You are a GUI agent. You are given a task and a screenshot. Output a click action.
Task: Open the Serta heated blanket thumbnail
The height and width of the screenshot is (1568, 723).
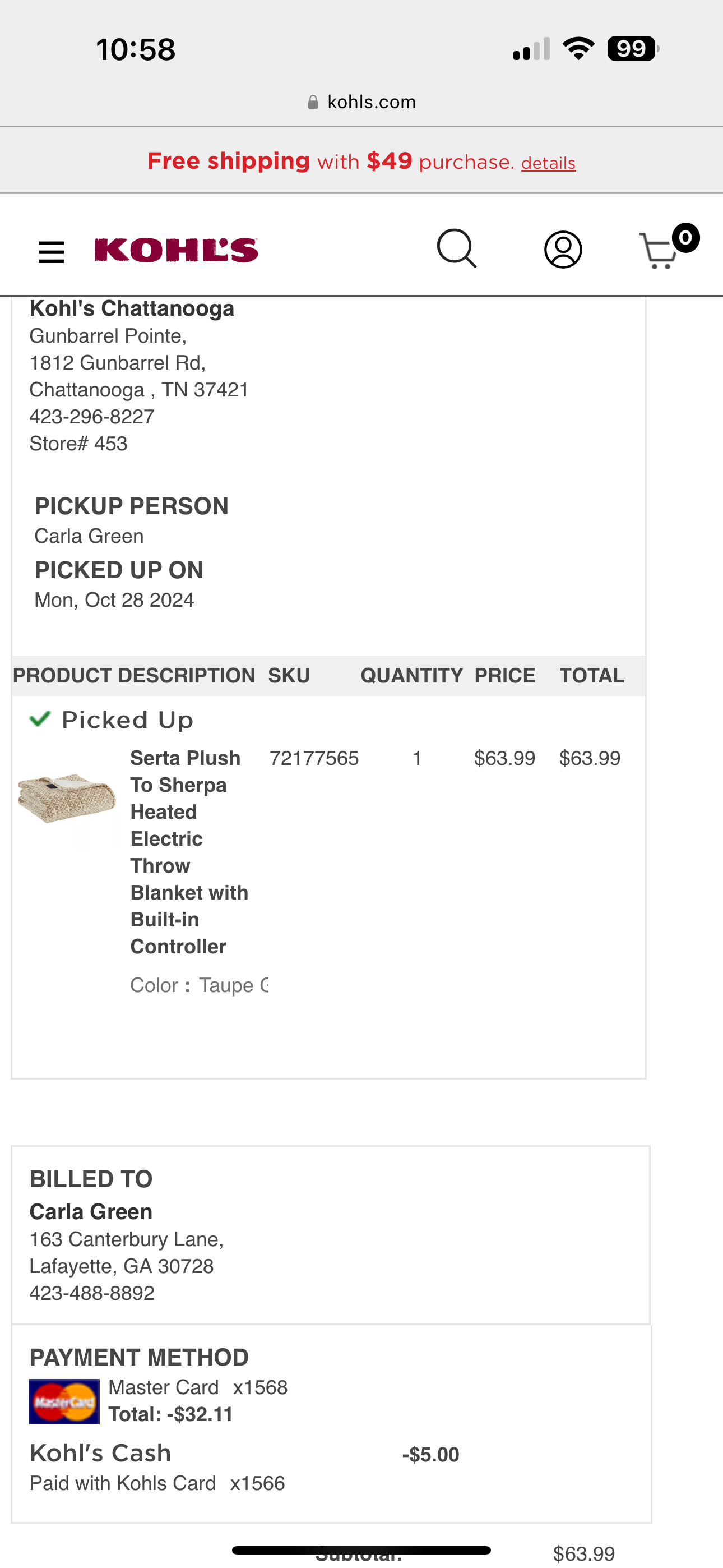(x=66, y=798)
